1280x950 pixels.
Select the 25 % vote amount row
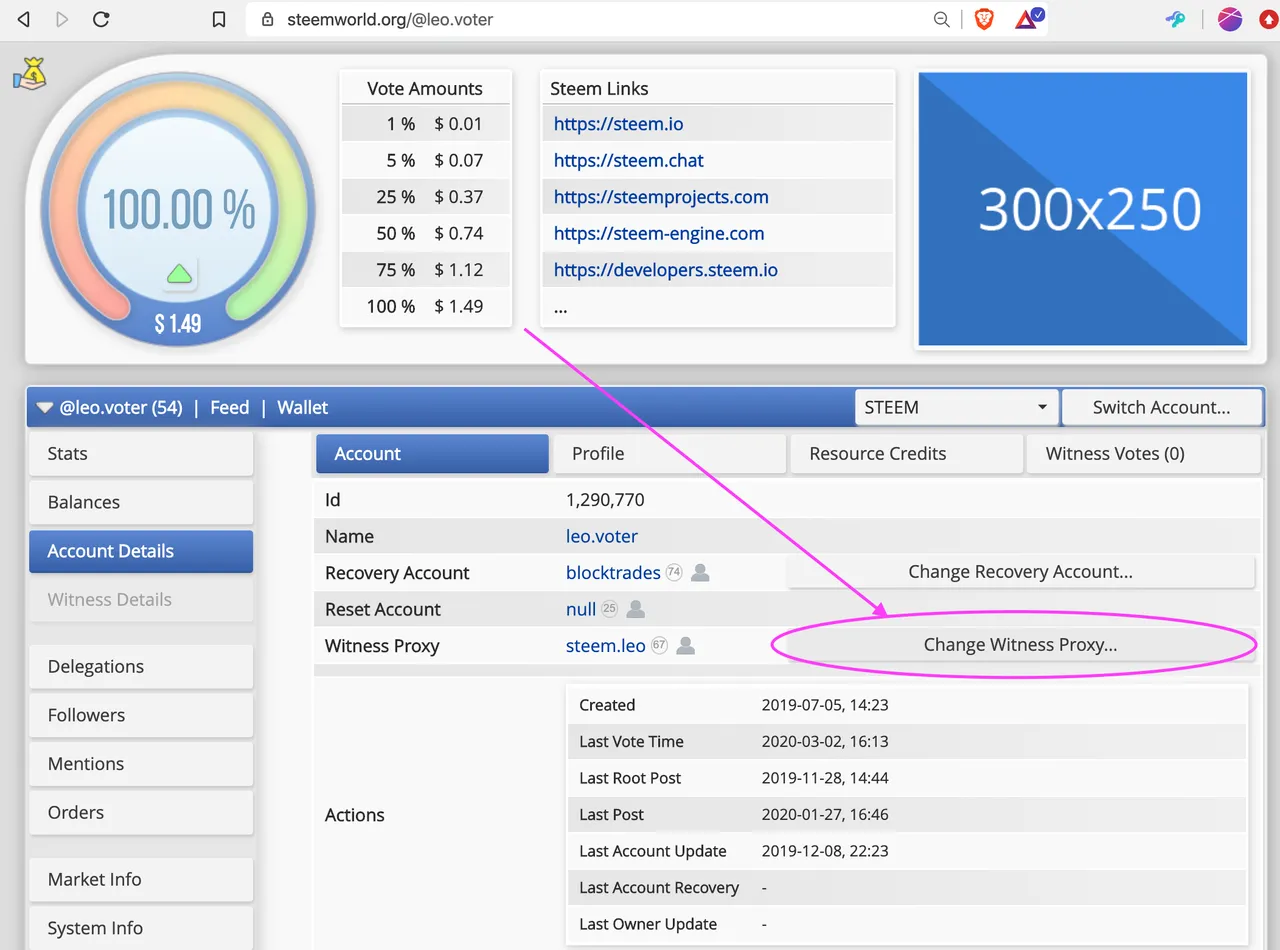coord(425,197)
